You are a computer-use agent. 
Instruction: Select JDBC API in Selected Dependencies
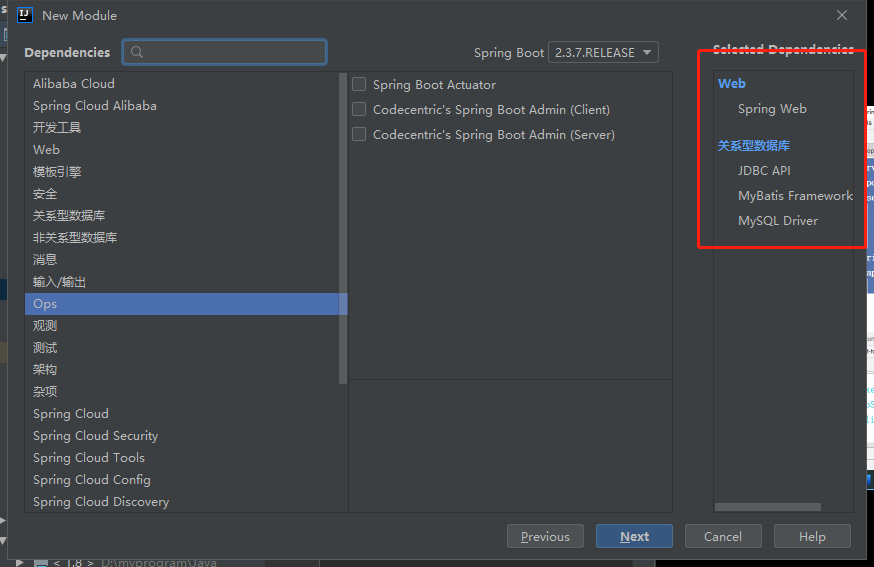(764, 171)
